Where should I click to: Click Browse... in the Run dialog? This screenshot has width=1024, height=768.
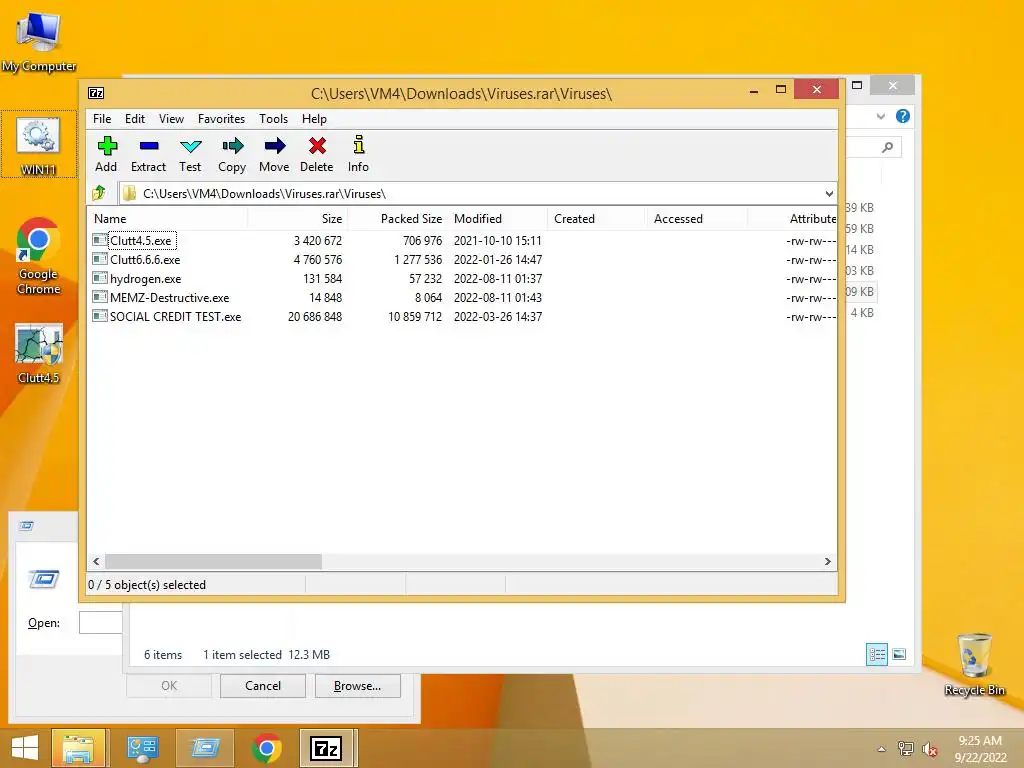pos(357,686)
